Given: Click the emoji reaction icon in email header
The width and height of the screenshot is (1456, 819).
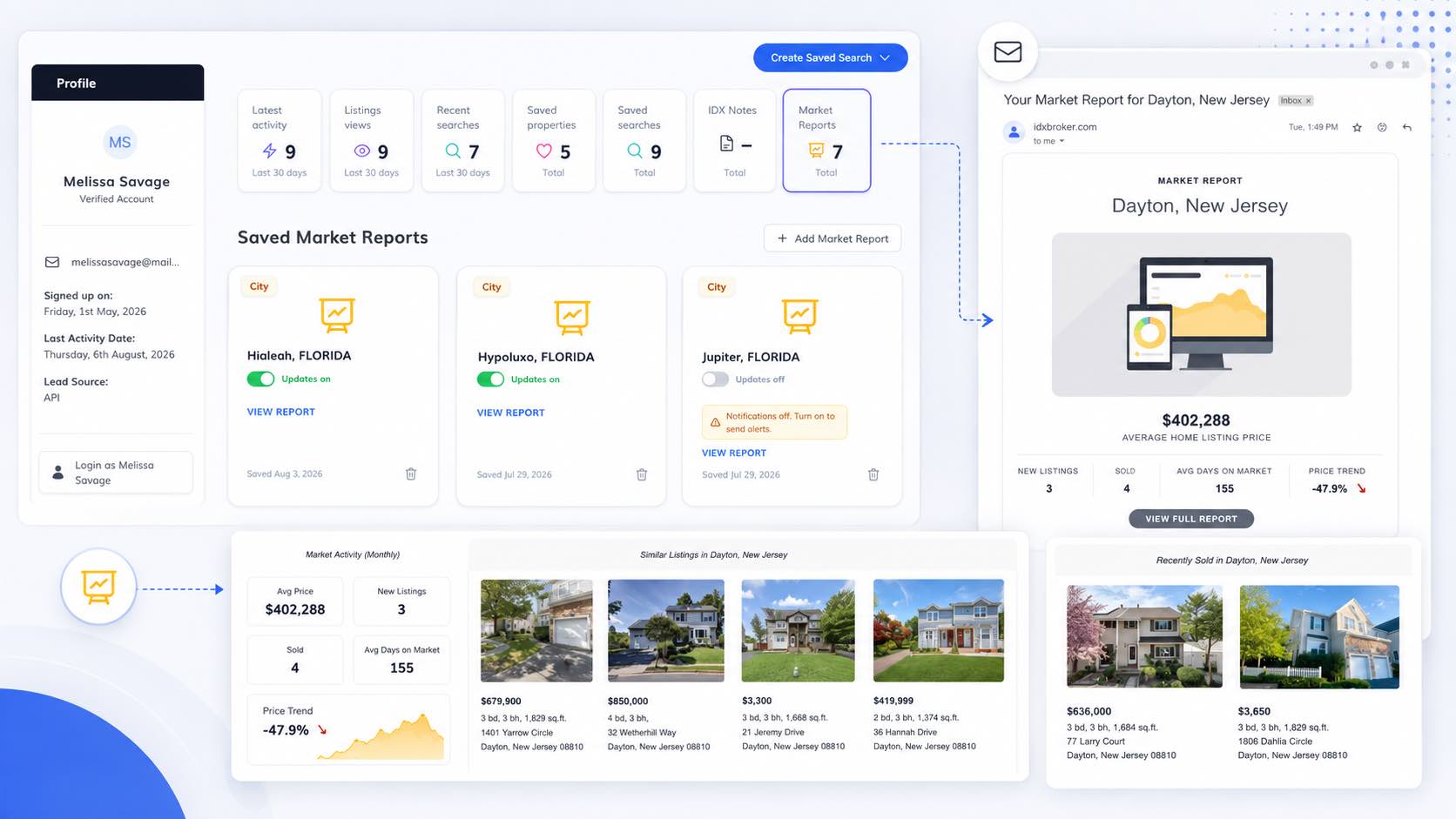Looking at the screenshot, I should point(1382,127).
